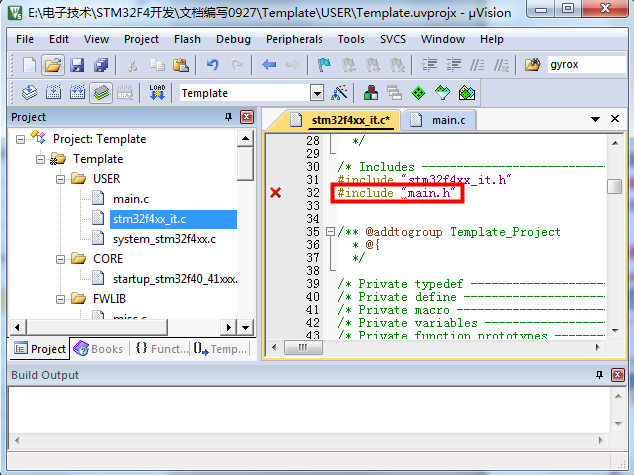Open the Debug menu
The width and height of the screenshot is (634, 475).
pos(233,39)
